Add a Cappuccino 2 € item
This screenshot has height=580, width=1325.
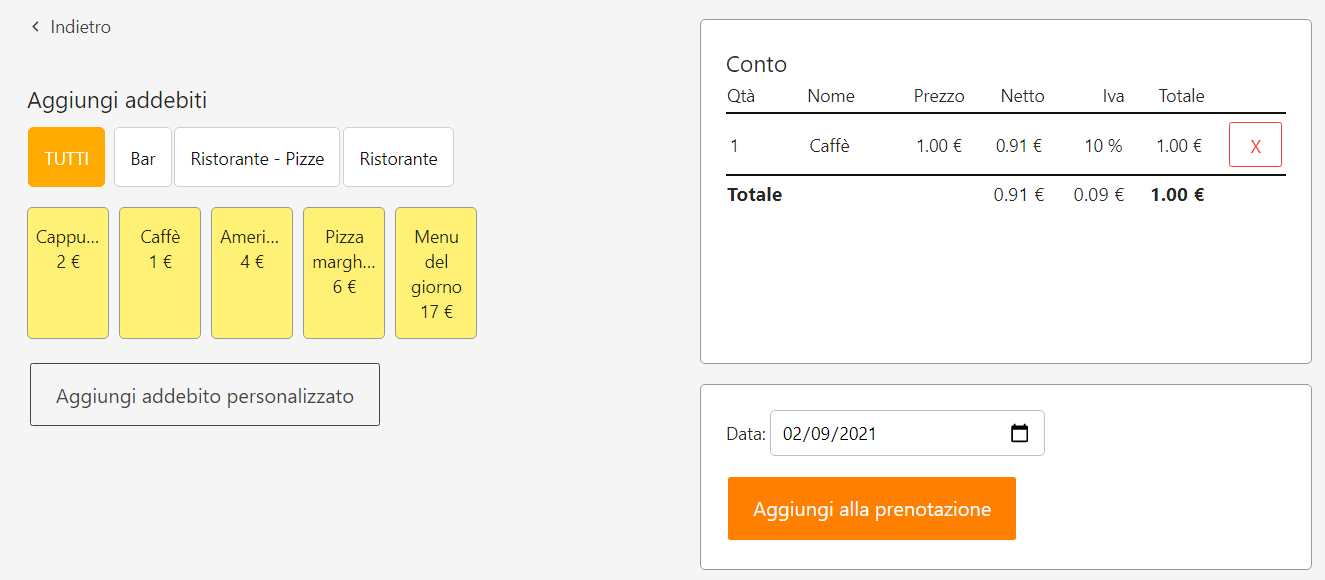tap(68, 273)
